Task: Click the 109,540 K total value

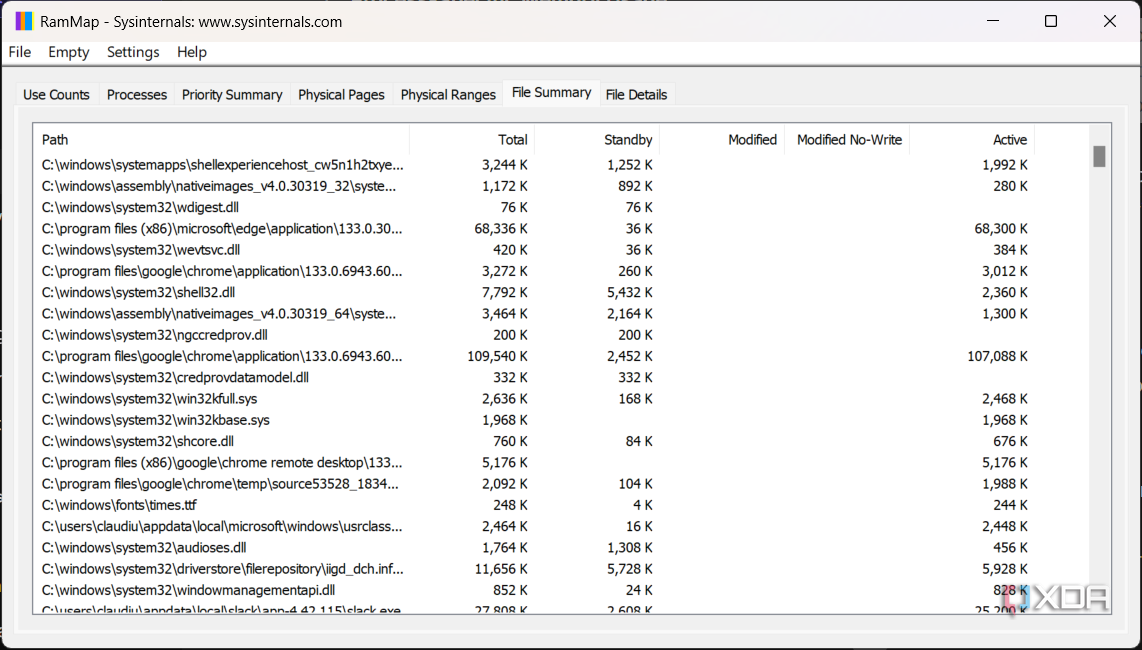Action: coord(497,356)
